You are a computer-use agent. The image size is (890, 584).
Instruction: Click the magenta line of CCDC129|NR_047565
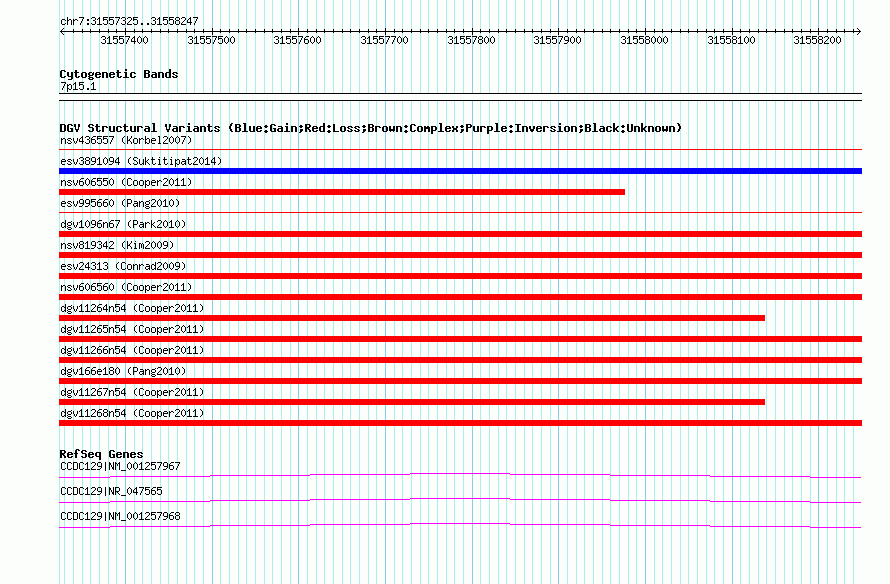460,500
